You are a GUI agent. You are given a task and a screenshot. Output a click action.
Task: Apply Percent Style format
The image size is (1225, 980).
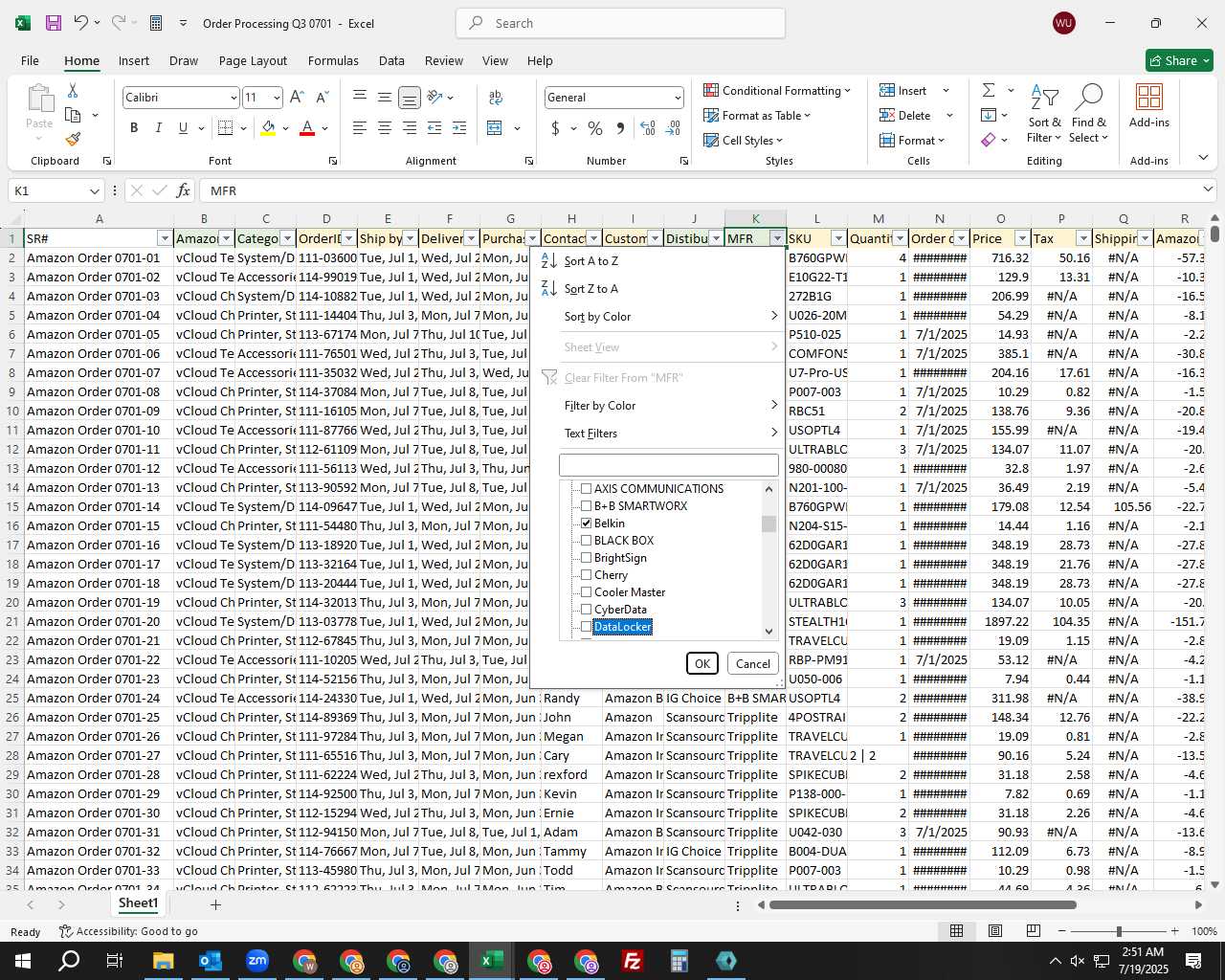594,127
